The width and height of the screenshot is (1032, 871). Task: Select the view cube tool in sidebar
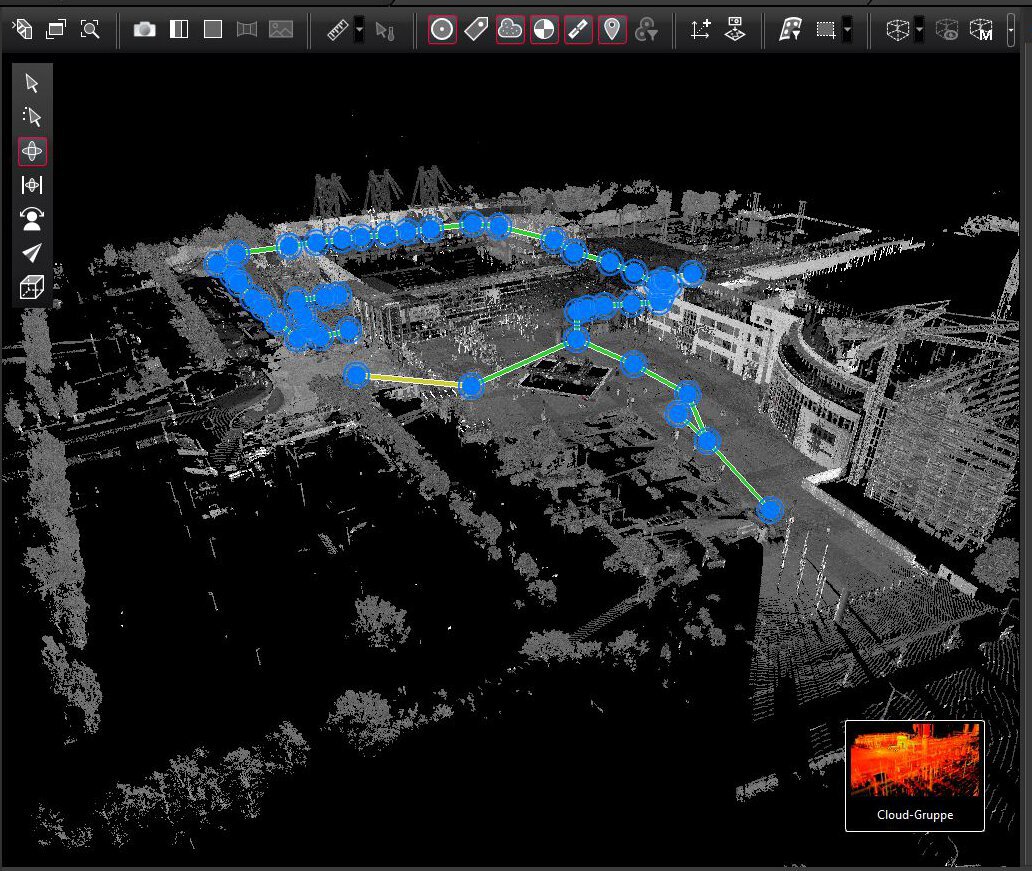[x=32, y=287]
